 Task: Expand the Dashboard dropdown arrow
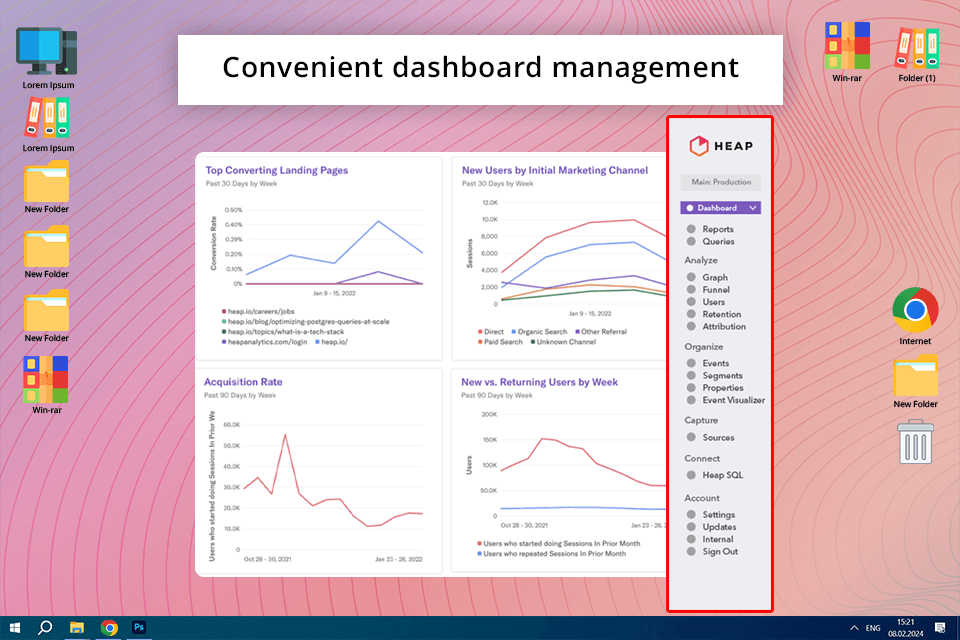pos(753,208)
